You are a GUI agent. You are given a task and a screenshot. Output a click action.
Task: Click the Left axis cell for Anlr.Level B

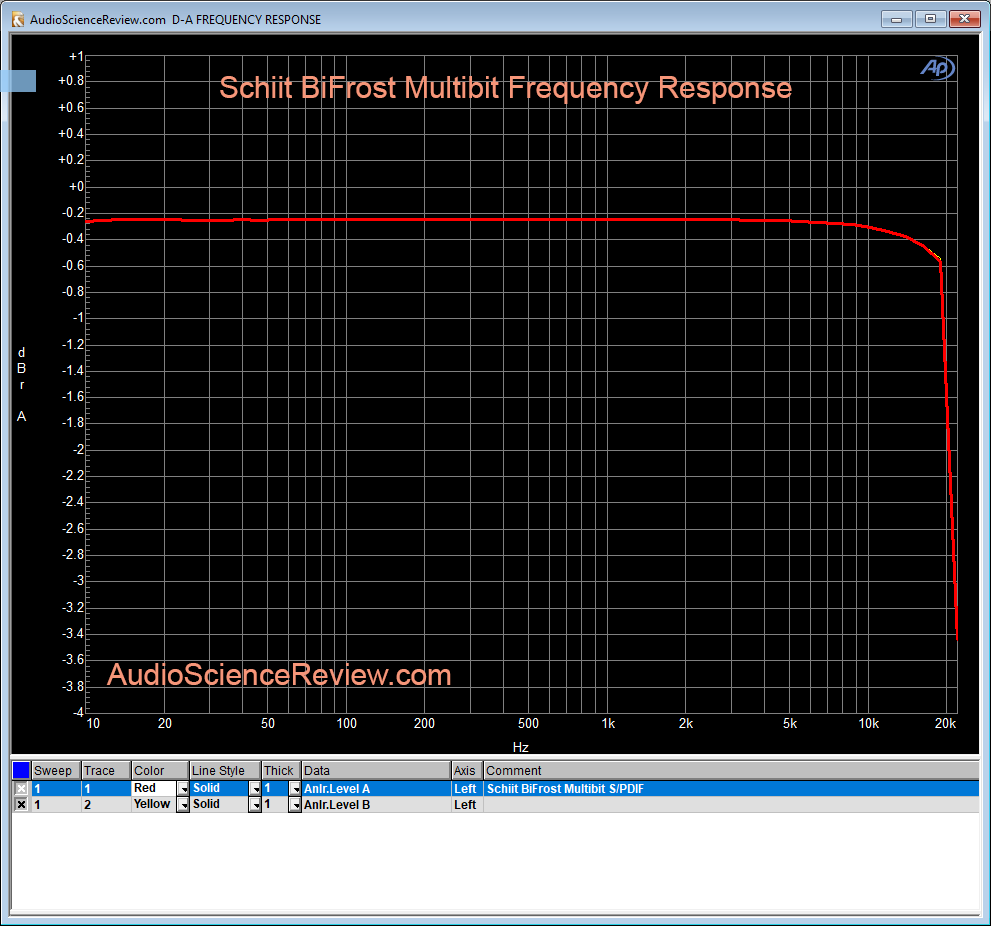(x=467, y=804)
